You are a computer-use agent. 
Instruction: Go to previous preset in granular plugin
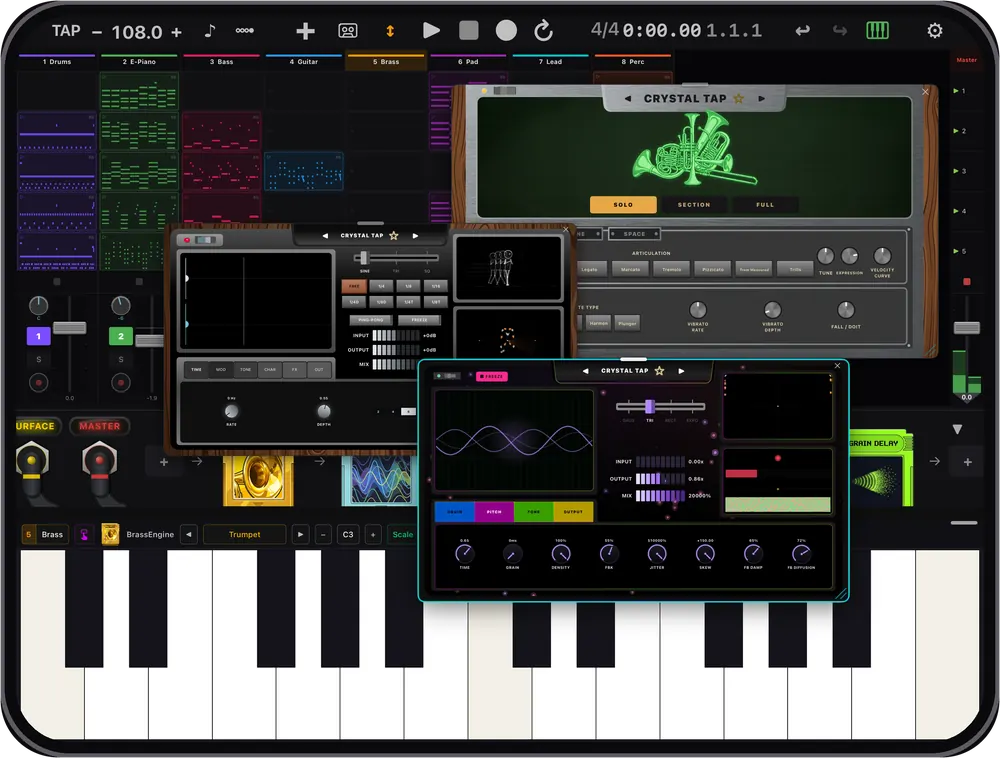click(585, 371)
